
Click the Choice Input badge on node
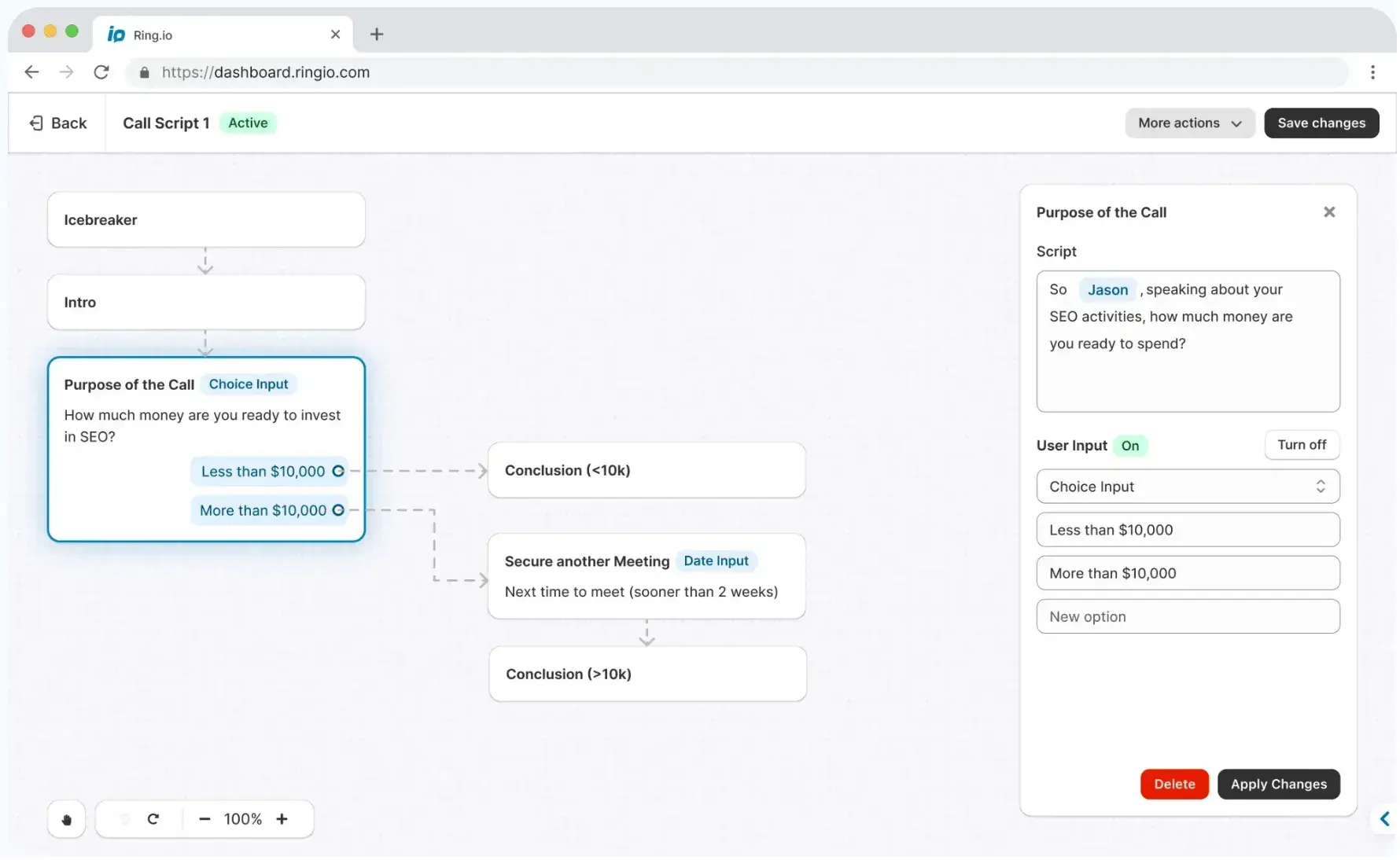point(249,384)
